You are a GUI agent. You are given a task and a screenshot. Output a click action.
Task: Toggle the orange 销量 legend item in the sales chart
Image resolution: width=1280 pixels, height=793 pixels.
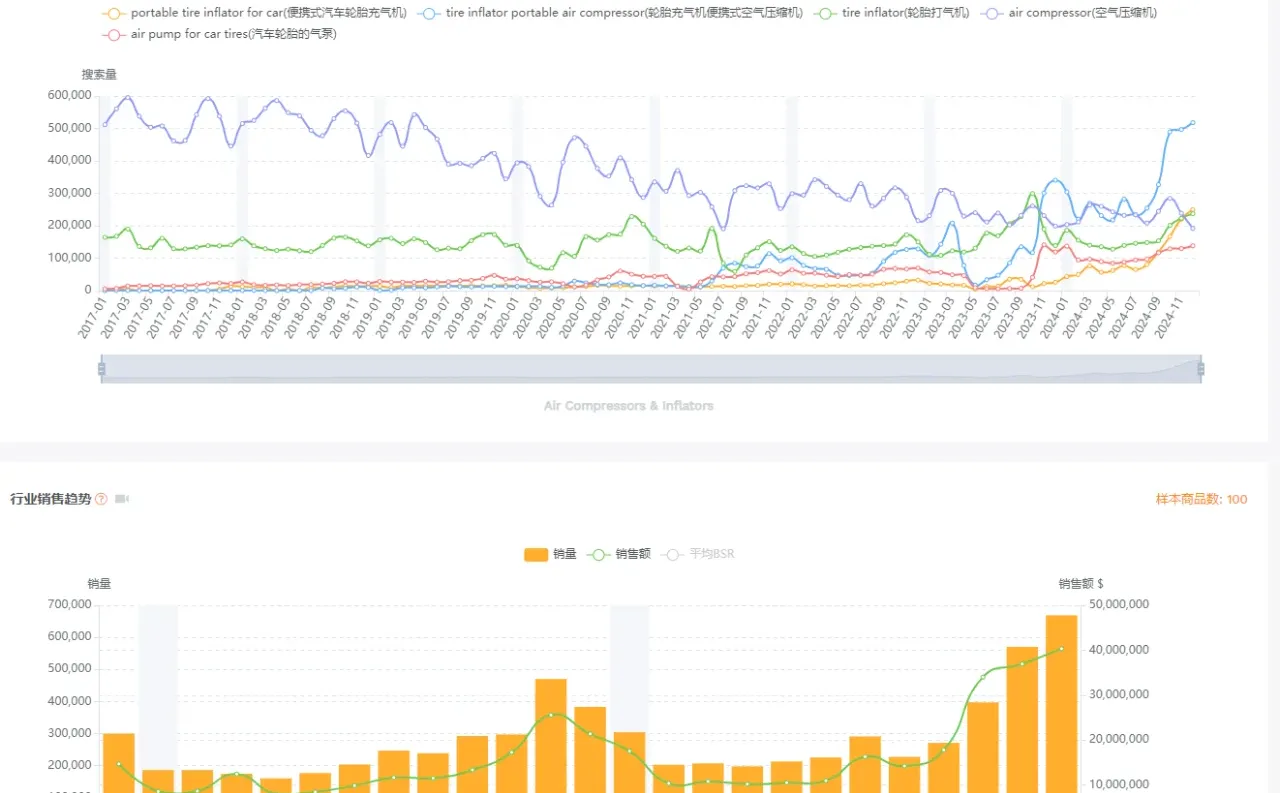[550, 554]
